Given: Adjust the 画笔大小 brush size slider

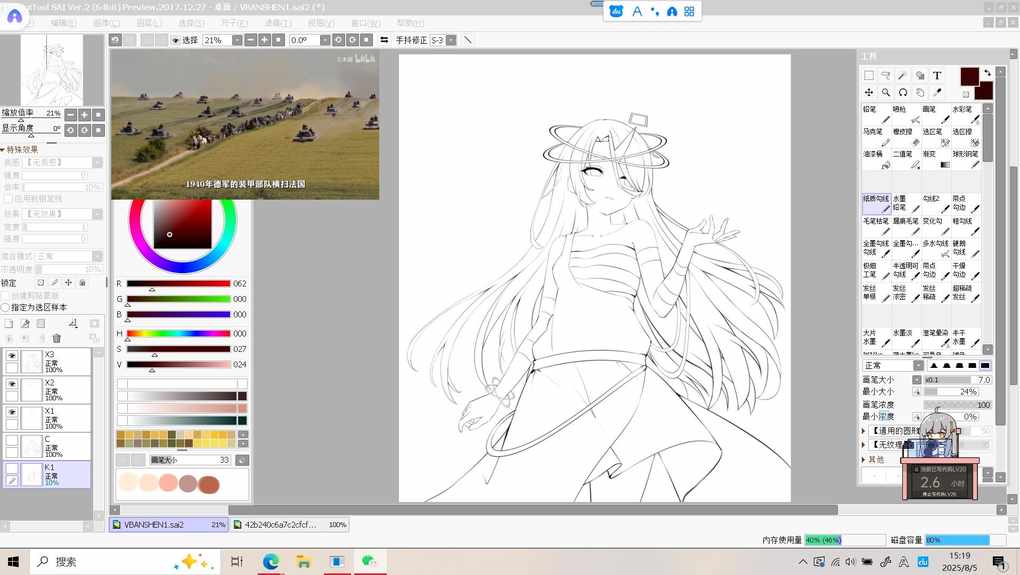Looking at the screenshot, I should [957, 380].
